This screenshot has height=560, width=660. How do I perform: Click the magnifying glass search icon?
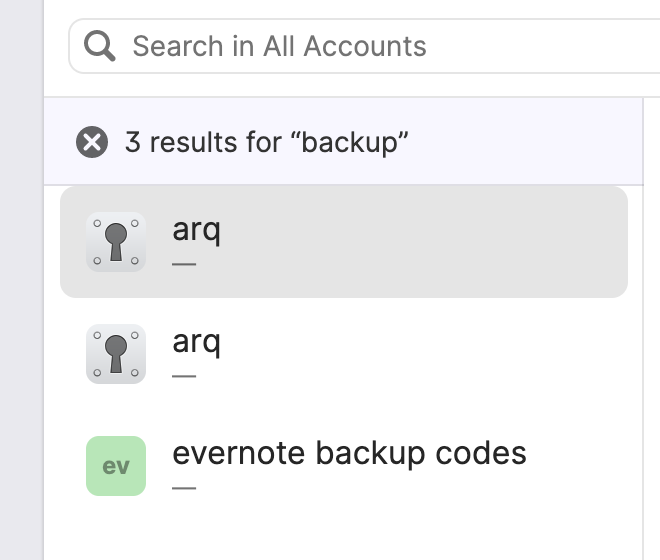100,46
